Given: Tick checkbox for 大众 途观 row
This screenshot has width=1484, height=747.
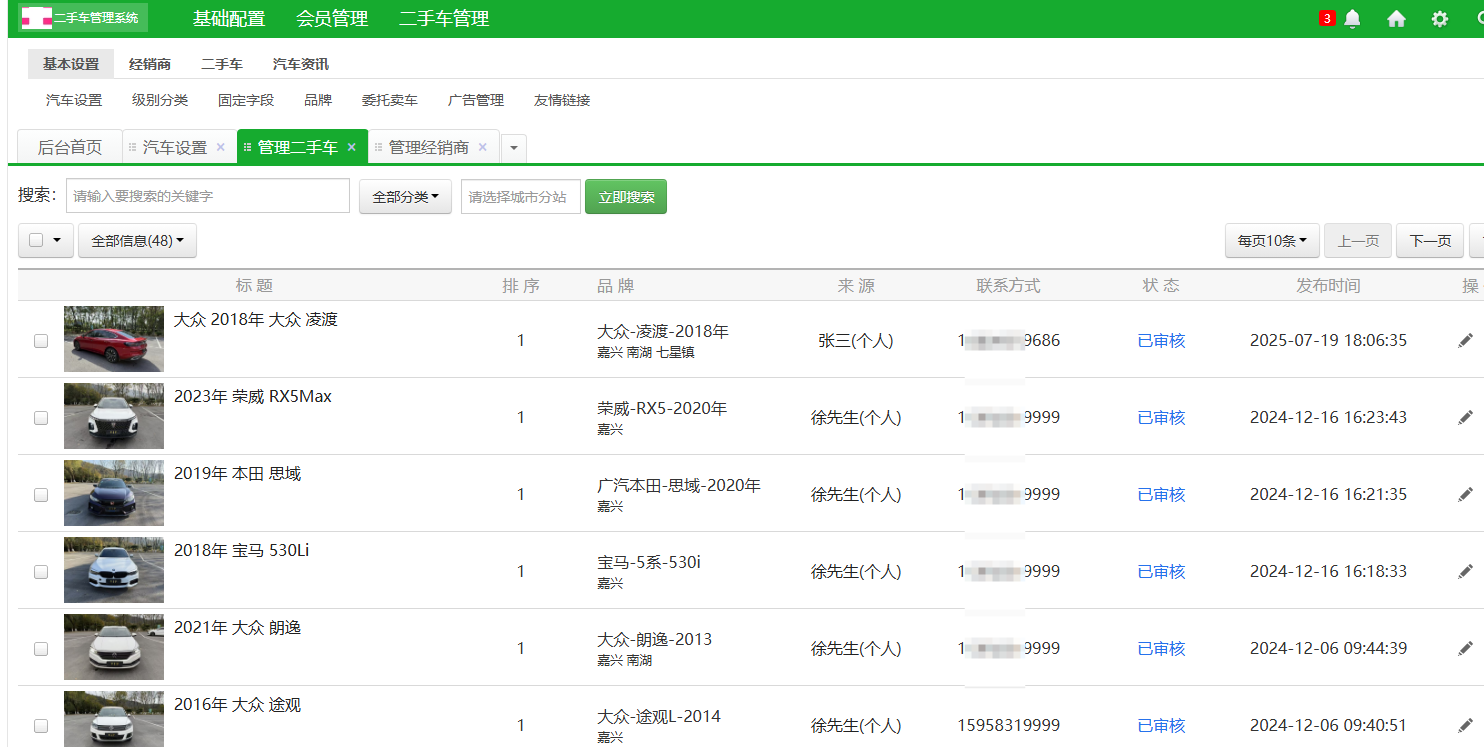Looking at the screenshot, I should pos(41,726).
